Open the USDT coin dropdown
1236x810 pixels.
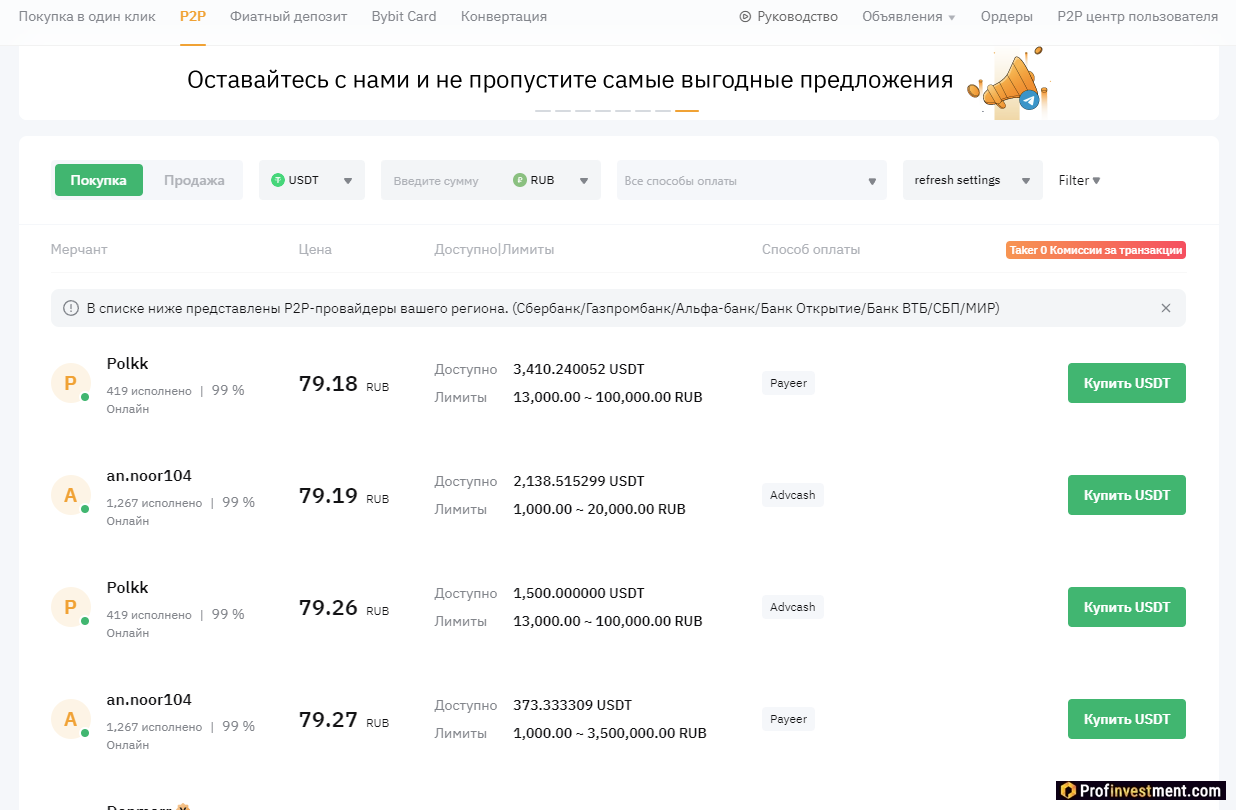pyautogui.click(x=312, y=180)
